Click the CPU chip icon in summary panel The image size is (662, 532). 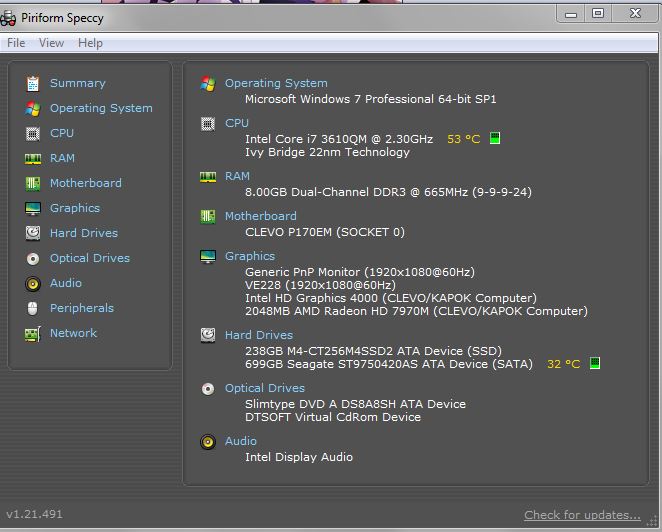208,124
